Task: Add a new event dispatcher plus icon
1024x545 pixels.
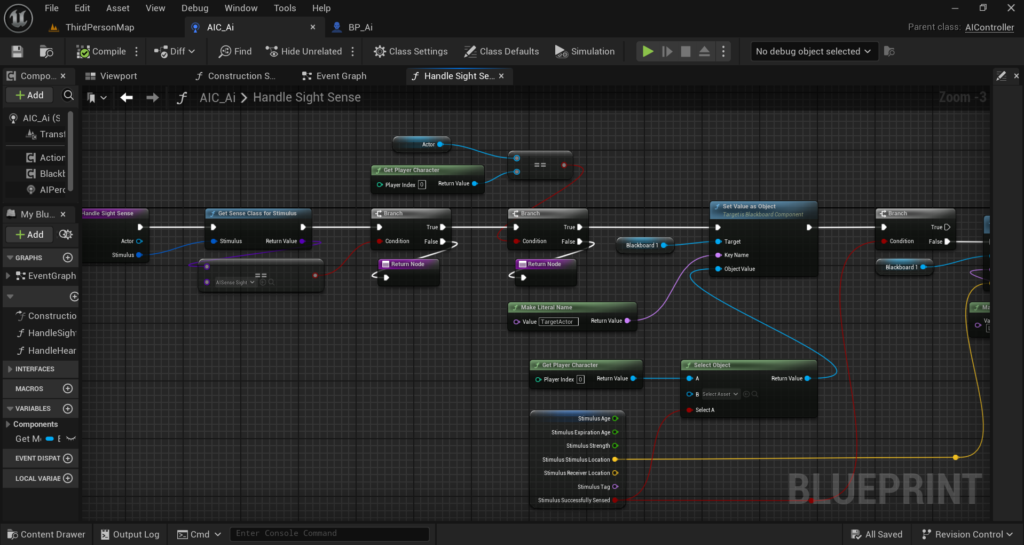Action: coord(67,458)
